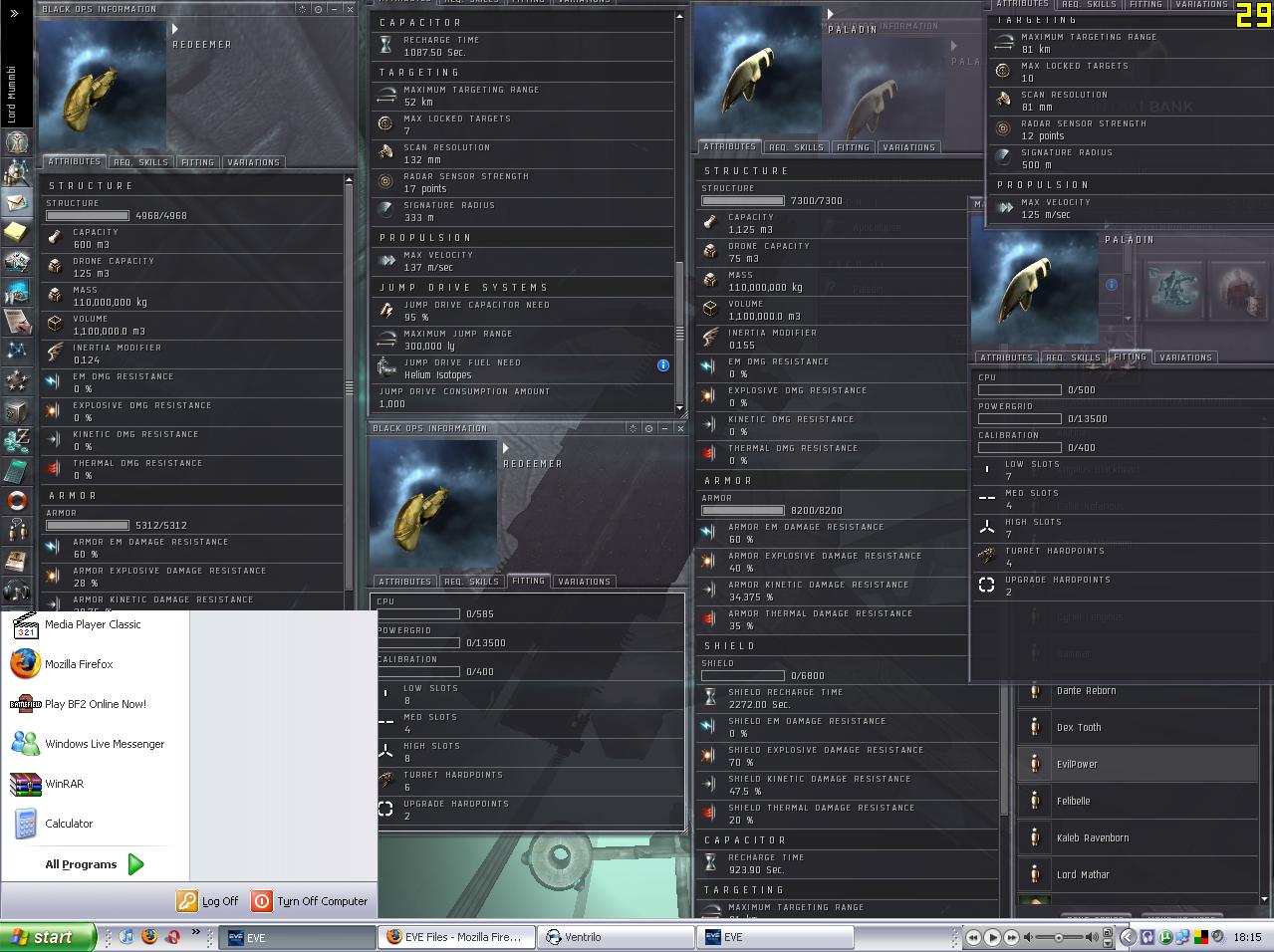Screen dimensions: 1274x952
Task: Open the channels and chat icon in sidebar
Action: click(16, 530)
